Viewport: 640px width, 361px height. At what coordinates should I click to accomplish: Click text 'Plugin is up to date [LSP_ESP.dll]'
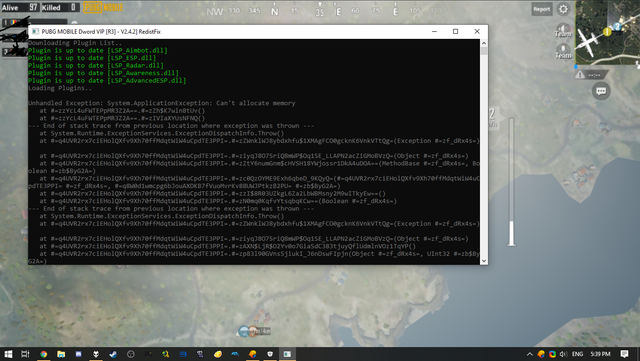[92, 58]
